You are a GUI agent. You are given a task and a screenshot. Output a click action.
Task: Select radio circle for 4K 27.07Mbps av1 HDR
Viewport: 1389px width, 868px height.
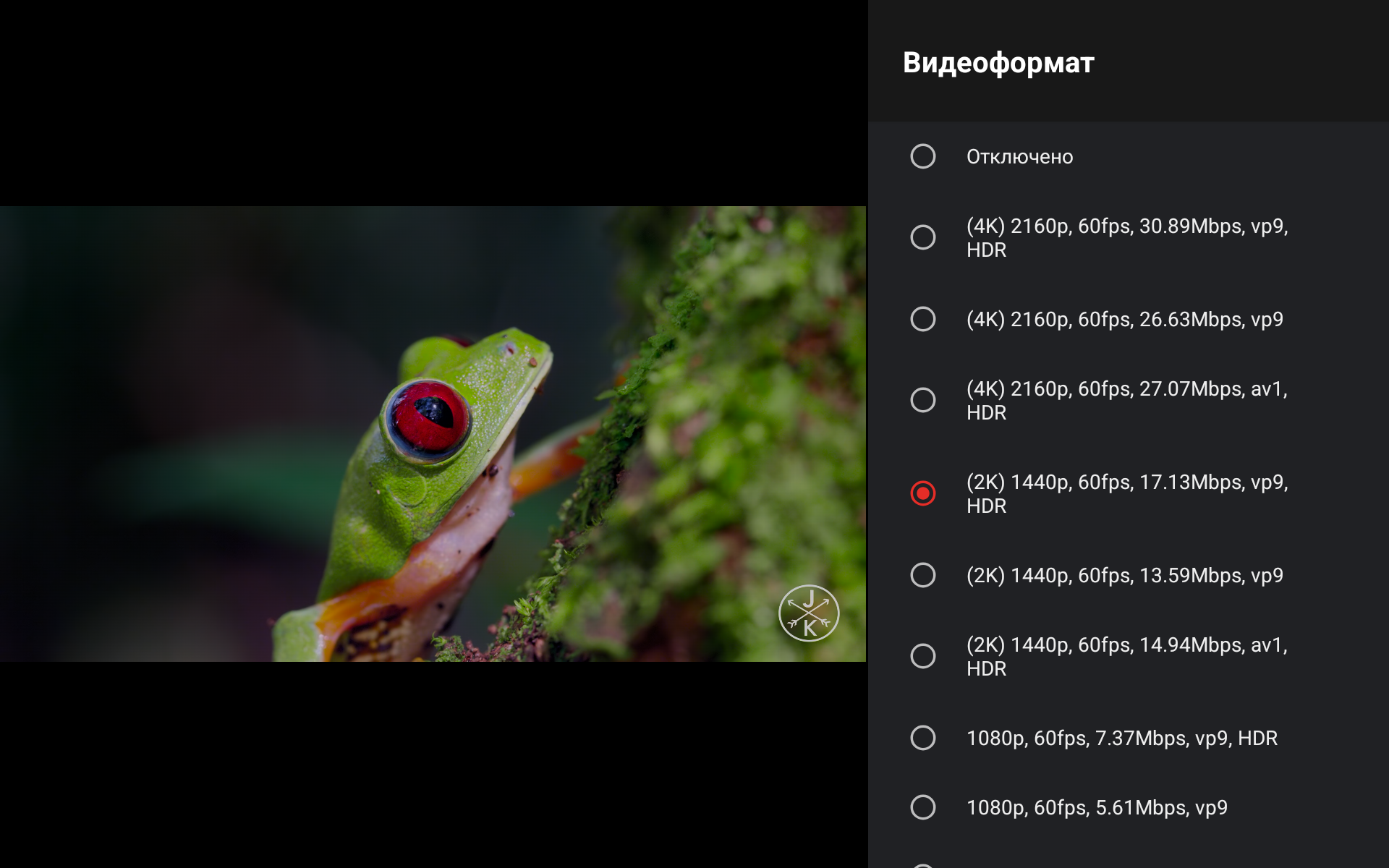pos(922,400)
